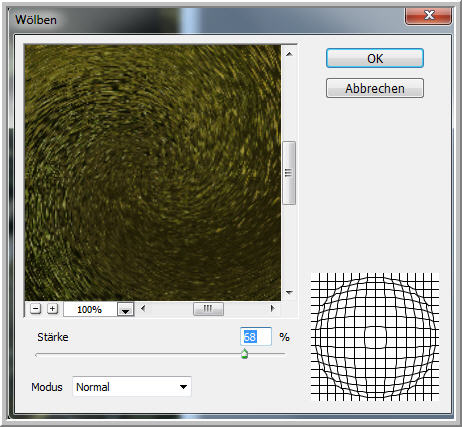Click the preview's vertical scrollbar thumb
462x427 pixels.
tap(289, 173)
